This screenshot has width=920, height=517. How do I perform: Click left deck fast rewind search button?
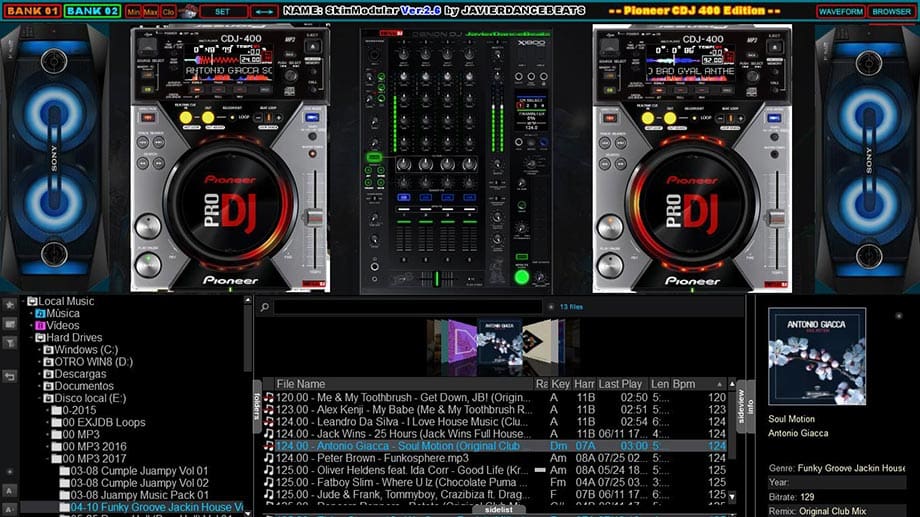[143, 163]
